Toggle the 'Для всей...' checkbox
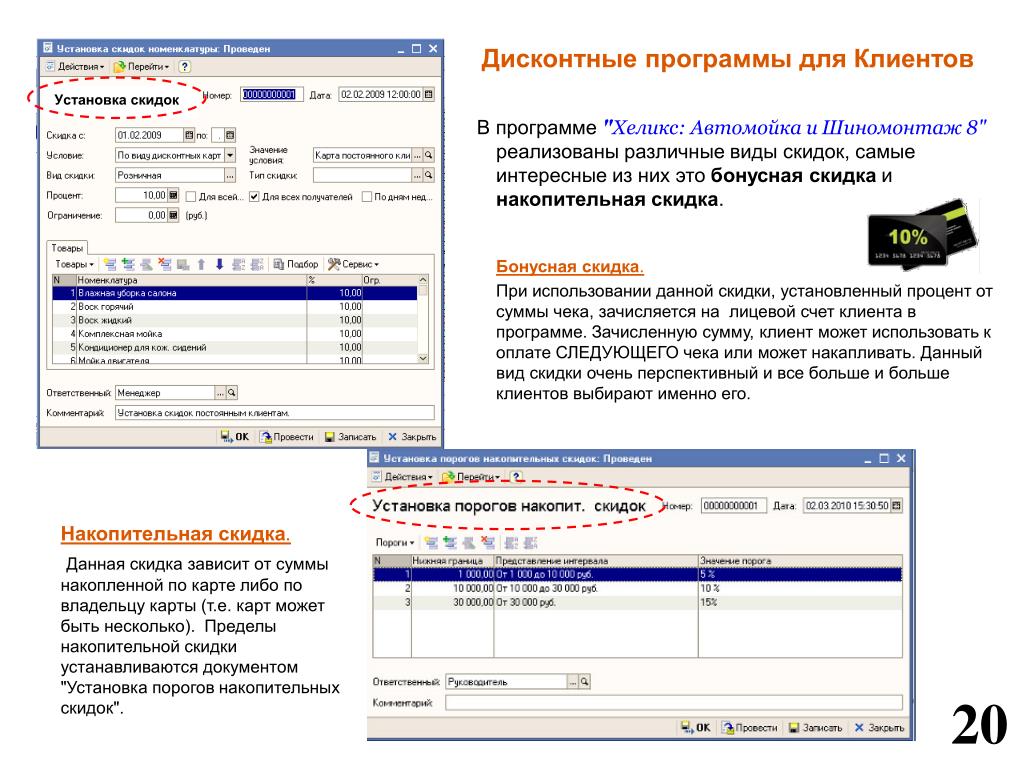The width and height of the screenshot is (1024, 768). click(191, 197)
